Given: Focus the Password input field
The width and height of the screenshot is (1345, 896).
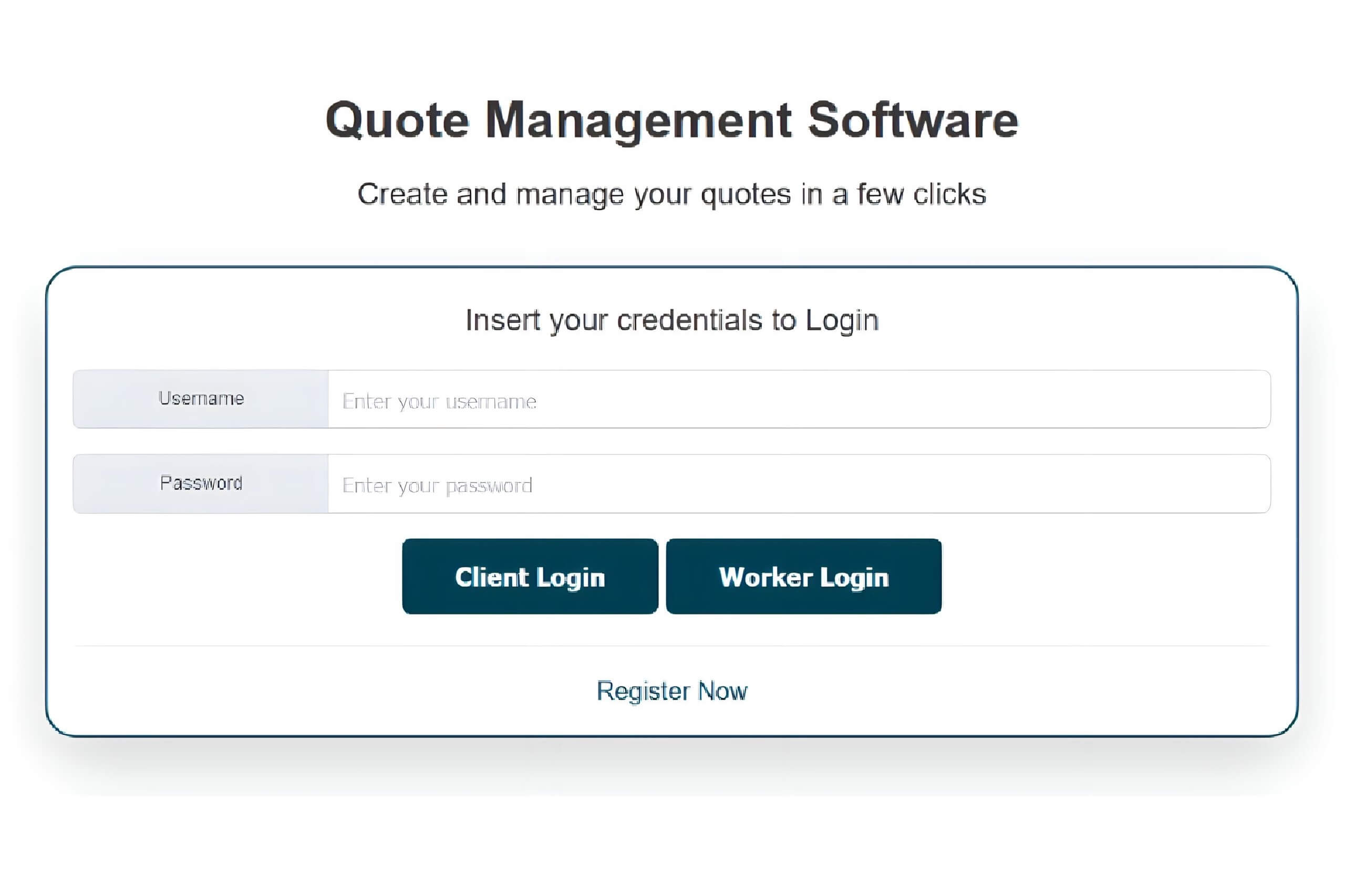Looking at the screenshot, I should click(x=798, y=484).
